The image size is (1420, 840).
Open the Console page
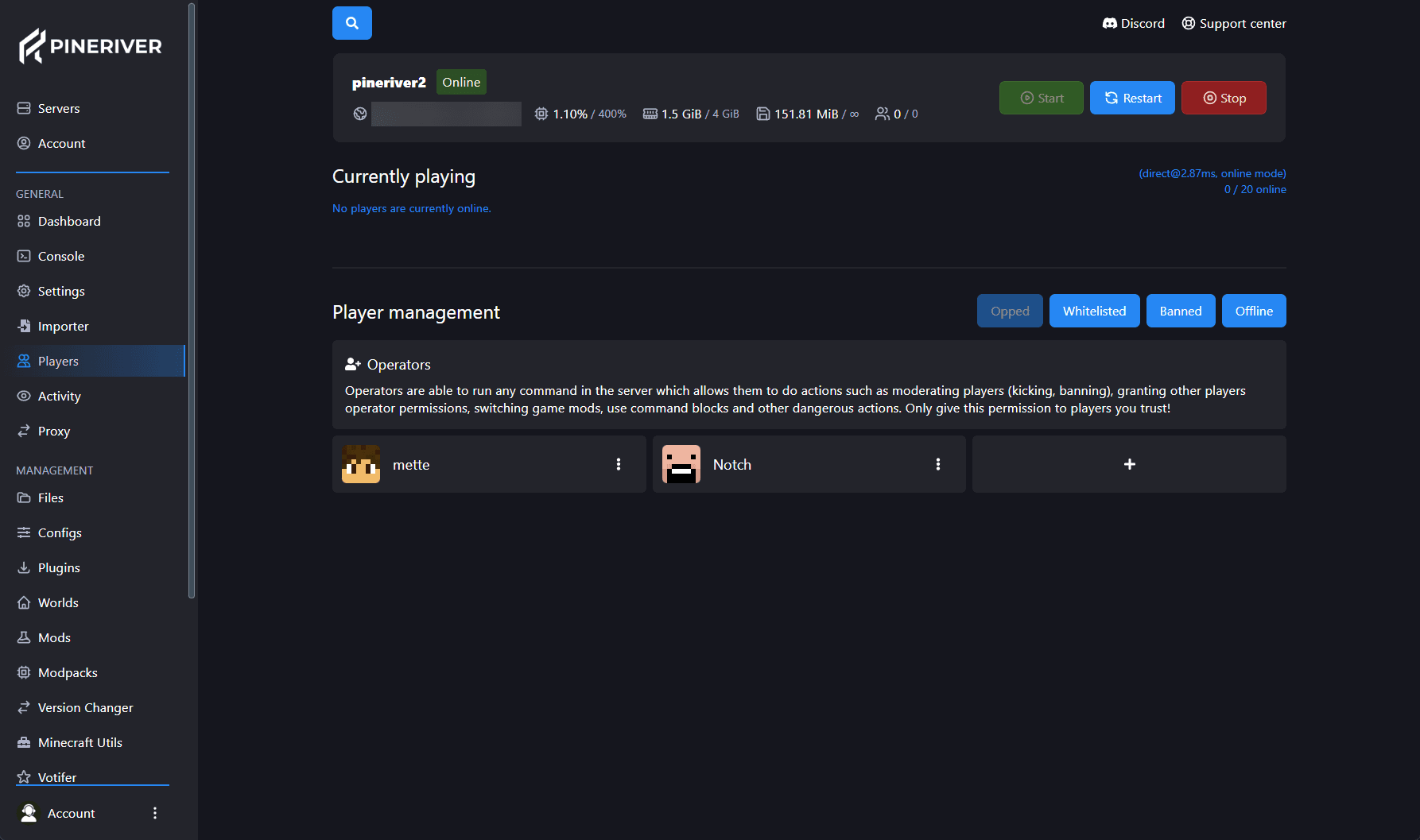pyautogui.click(x=92, y=256)
